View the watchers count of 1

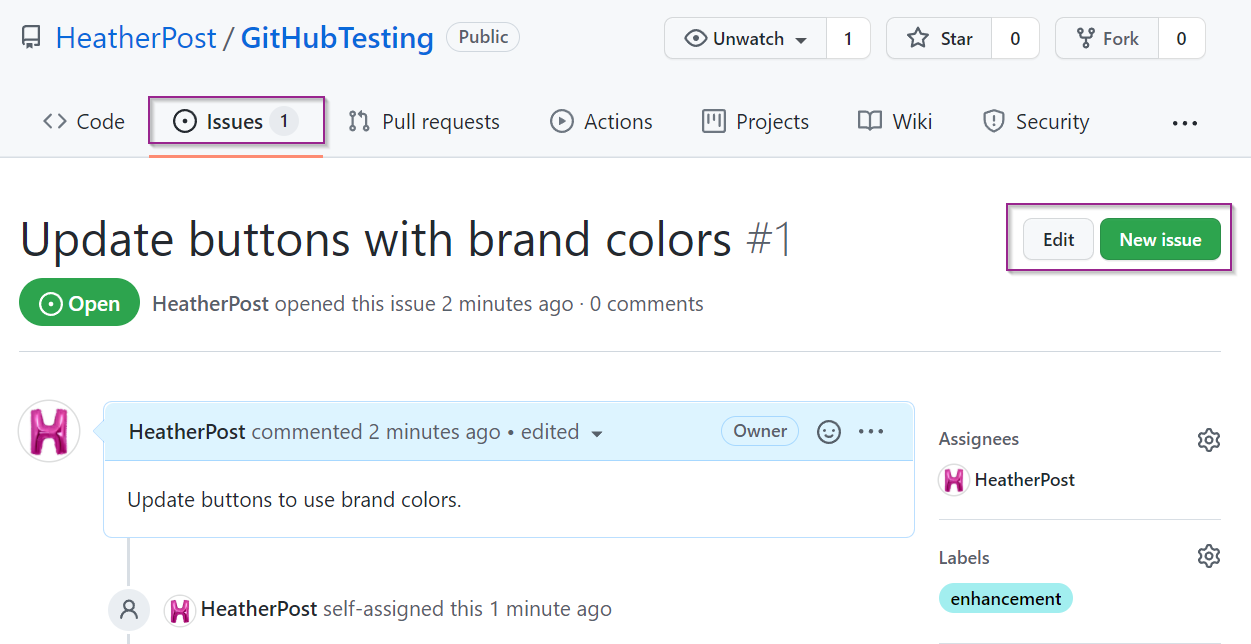(x=848, y=39)
